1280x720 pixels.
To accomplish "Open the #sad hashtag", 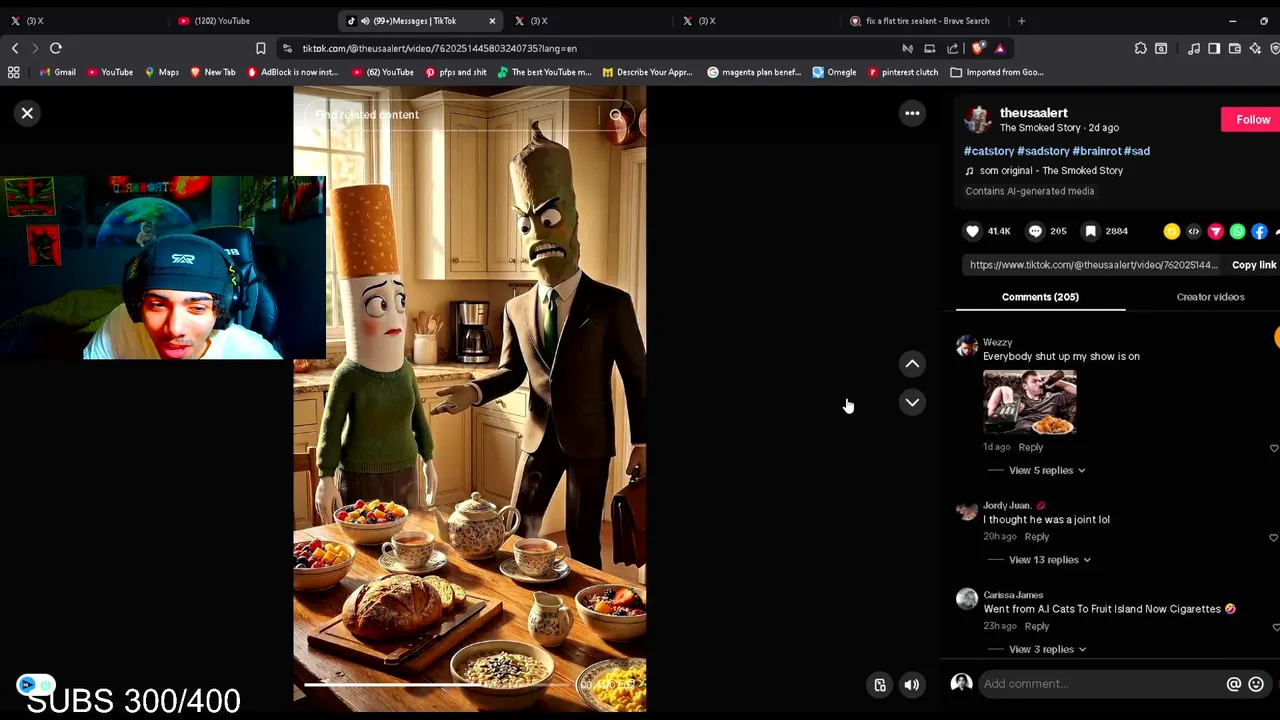I will [x=1137, y=151].
